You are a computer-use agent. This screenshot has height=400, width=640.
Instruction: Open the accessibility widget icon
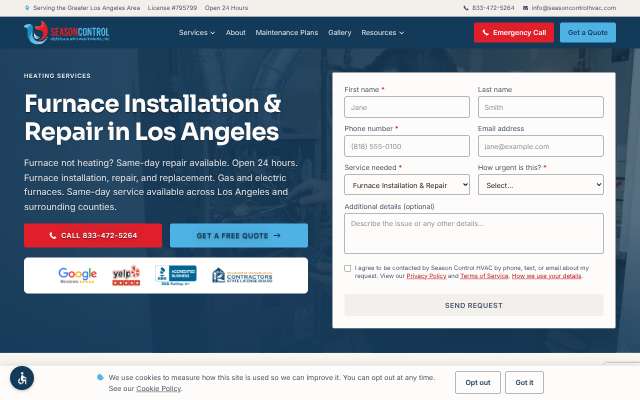tap(22, 378)
